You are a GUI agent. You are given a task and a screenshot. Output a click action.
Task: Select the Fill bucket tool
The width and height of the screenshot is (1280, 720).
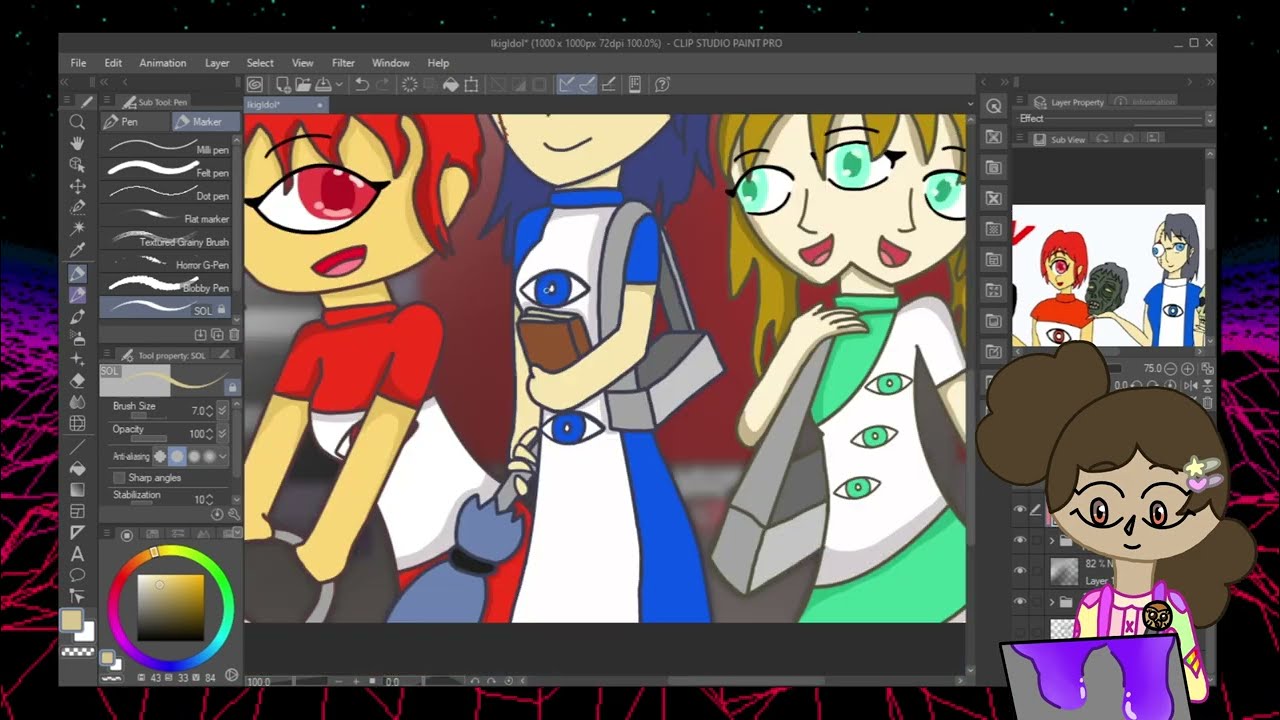77,467
